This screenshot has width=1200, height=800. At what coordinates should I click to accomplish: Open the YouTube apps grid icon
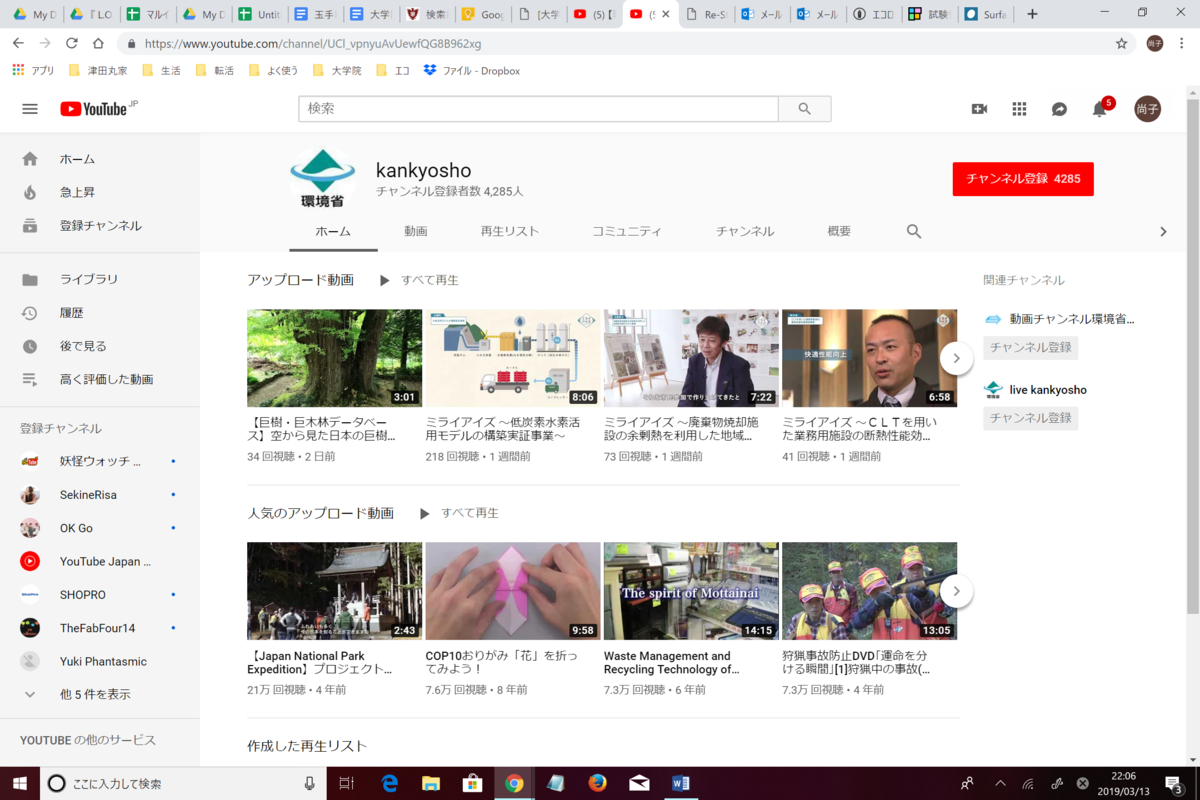pyautogui.click(x=1019, y=109)
